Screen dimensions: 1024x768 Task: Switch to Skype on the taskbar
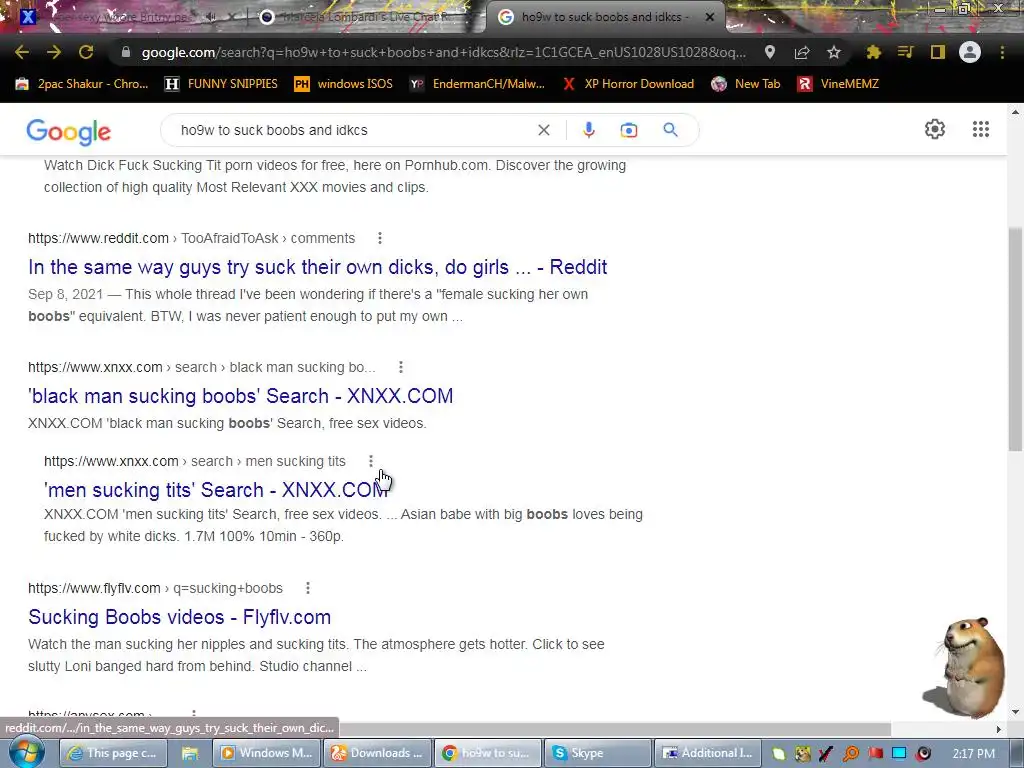[597, 753]
